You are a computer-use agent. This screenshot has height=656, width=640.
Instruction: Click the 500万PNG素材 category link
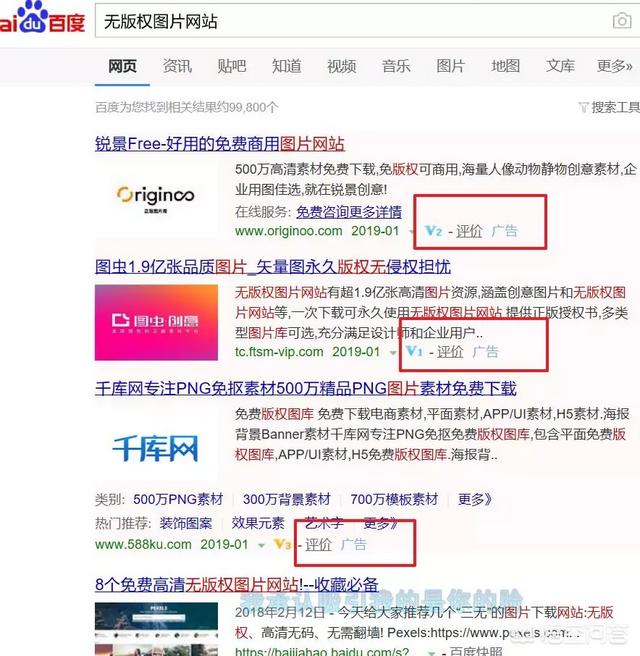pyautogui.click(x=178, y=499)
